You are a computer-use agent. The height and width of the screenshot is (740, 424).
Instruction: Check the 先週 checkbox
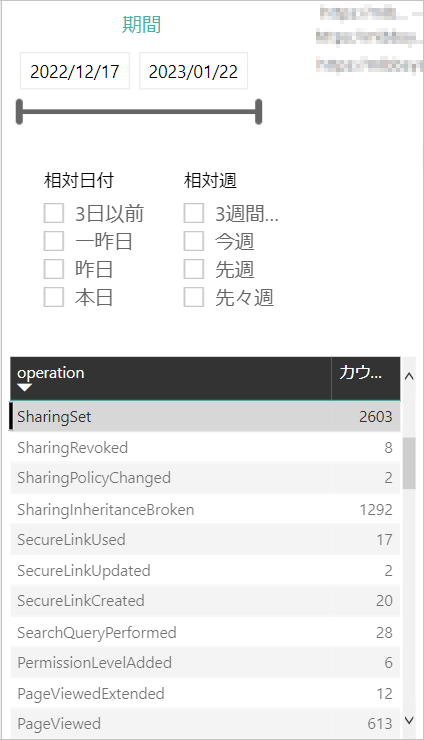(194, 269)
